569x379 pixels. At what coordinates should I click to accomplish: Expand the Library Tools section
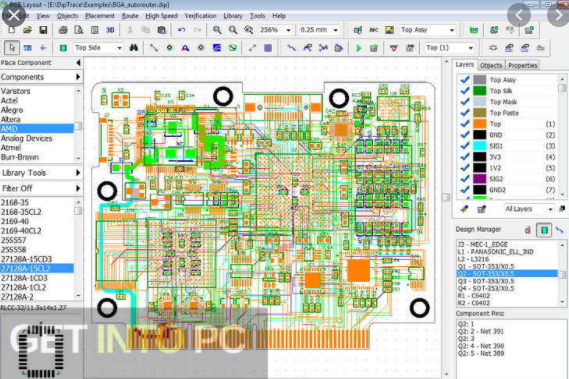(41, 173)
